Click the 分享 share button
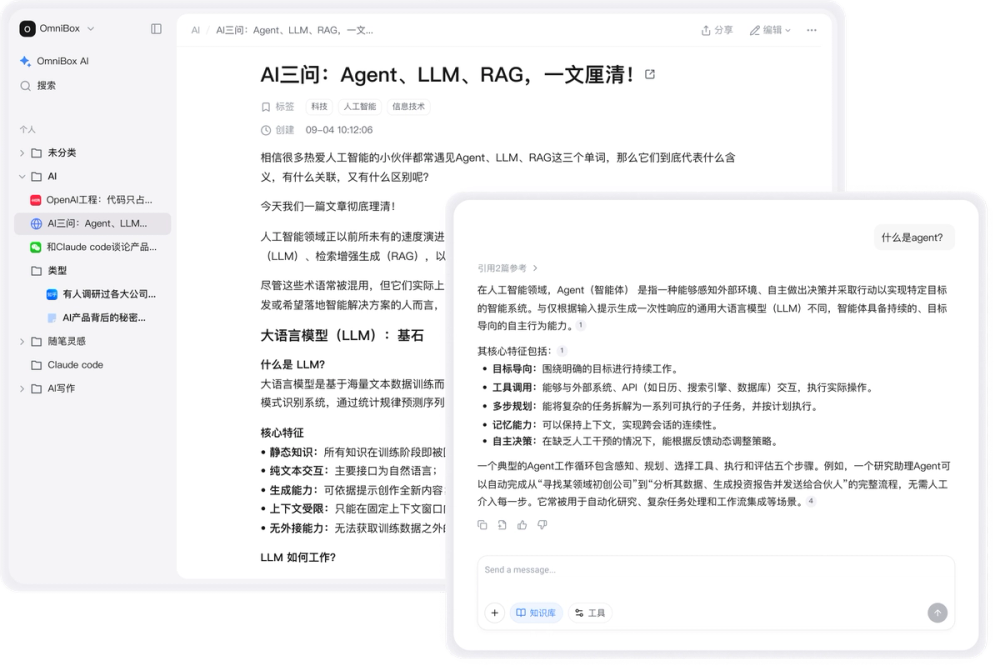This screenshot has width=1000, height=671. click(717, 30)
